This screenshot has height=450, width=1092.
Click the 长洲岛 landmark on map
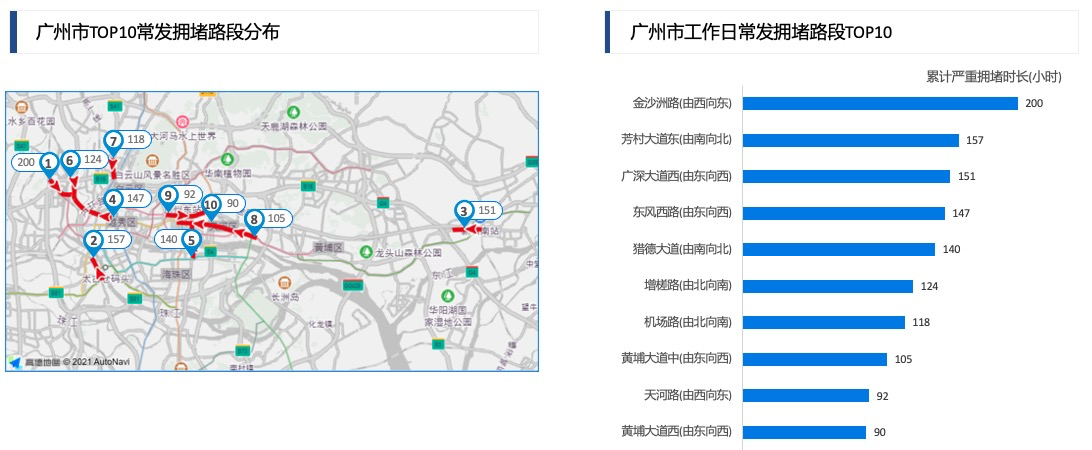(287, 297)
